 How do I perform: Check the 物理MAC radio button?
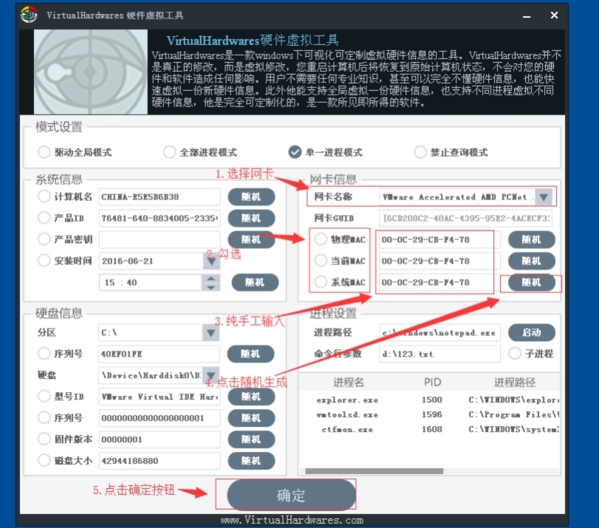coord(321,239)
